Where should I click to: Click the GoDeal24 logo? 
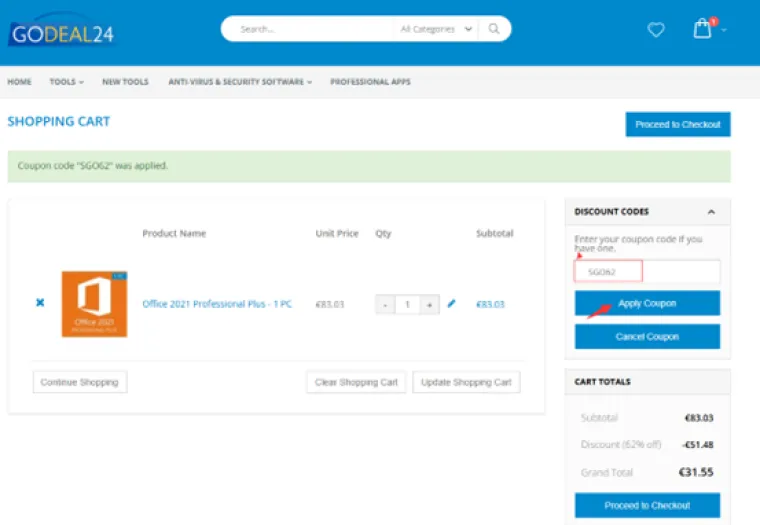[62, 33]
